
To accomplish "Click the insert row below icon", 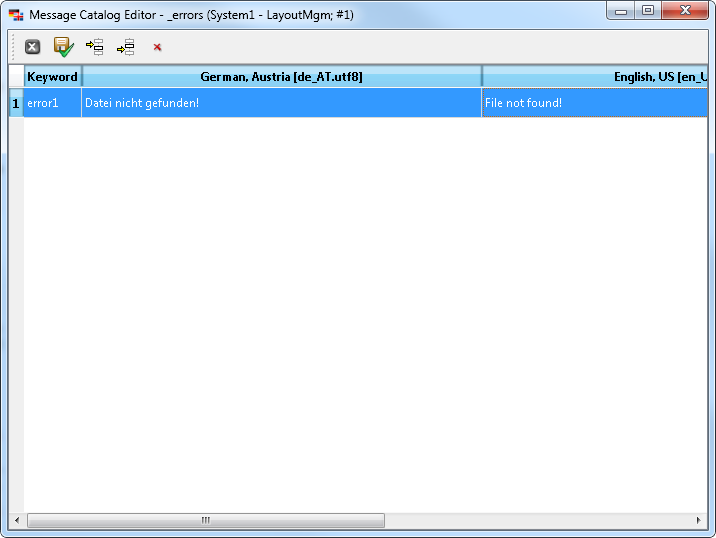I will (126, 47).
